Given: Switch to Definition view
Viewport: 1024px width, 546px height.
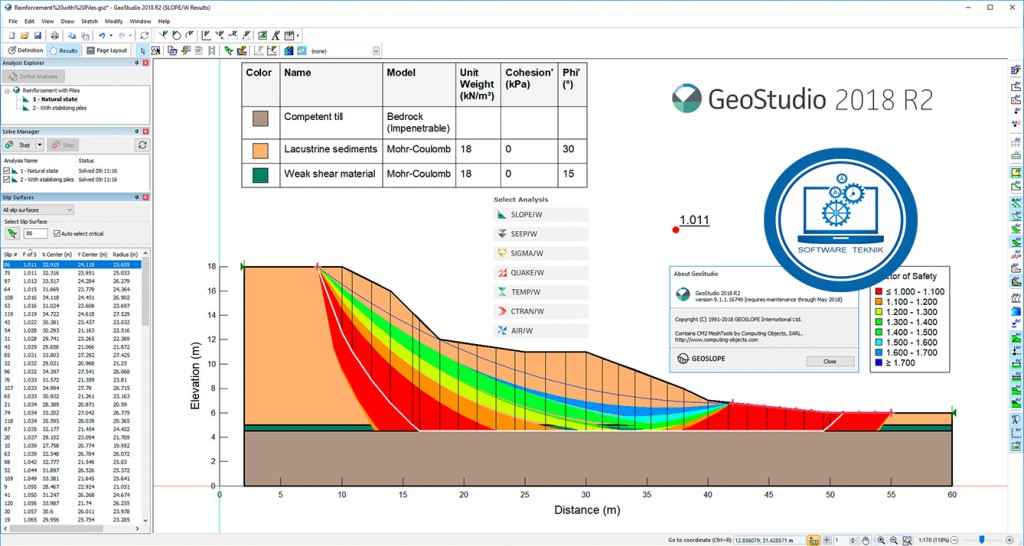Looking at the screenshot, I should 25,50.
